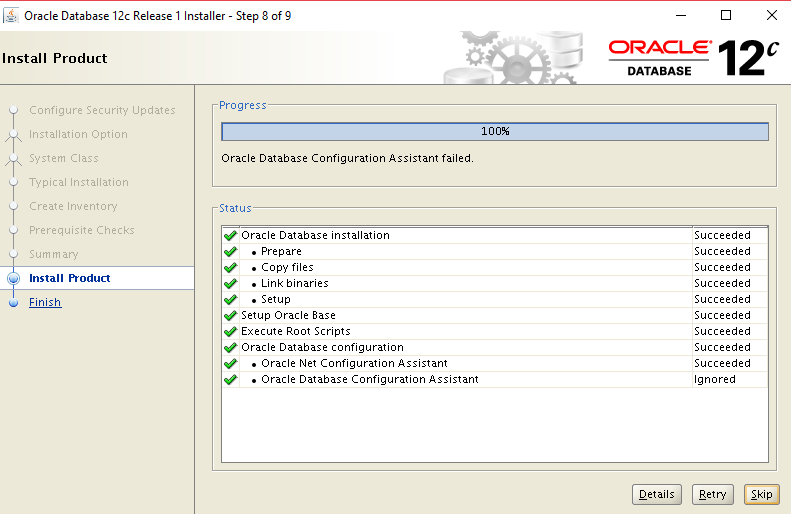Click the Summary step bullet
791x514 pixels.
[14, 254]
